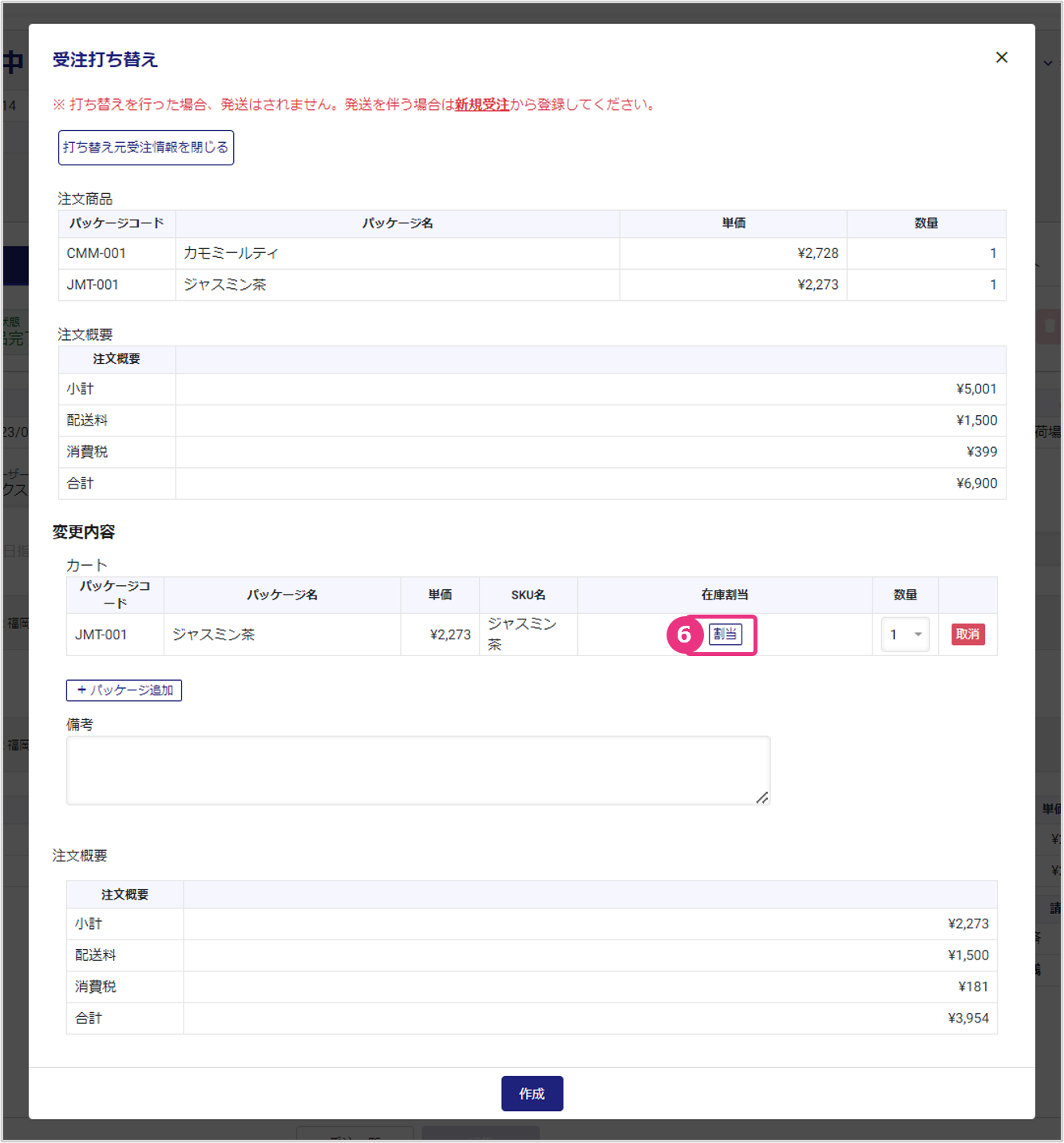
Task: Click 打ち替え元受注情報を閉じる button
Action: click(146, 148)
